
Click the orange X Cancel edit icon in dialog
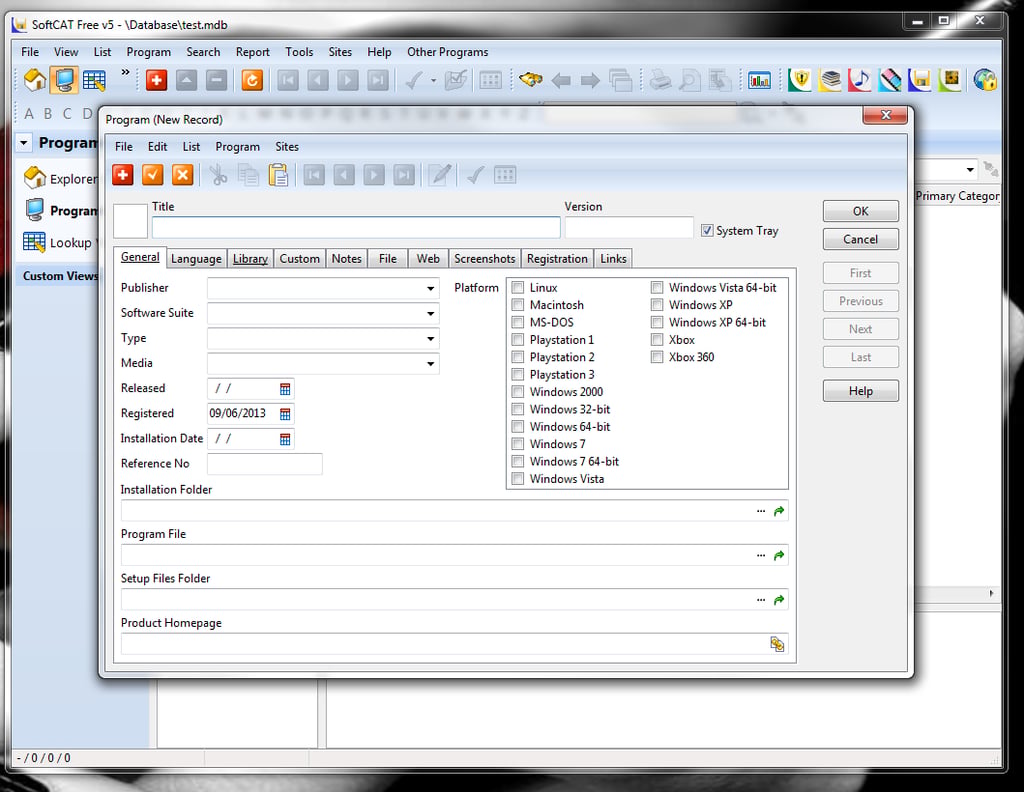183,175
